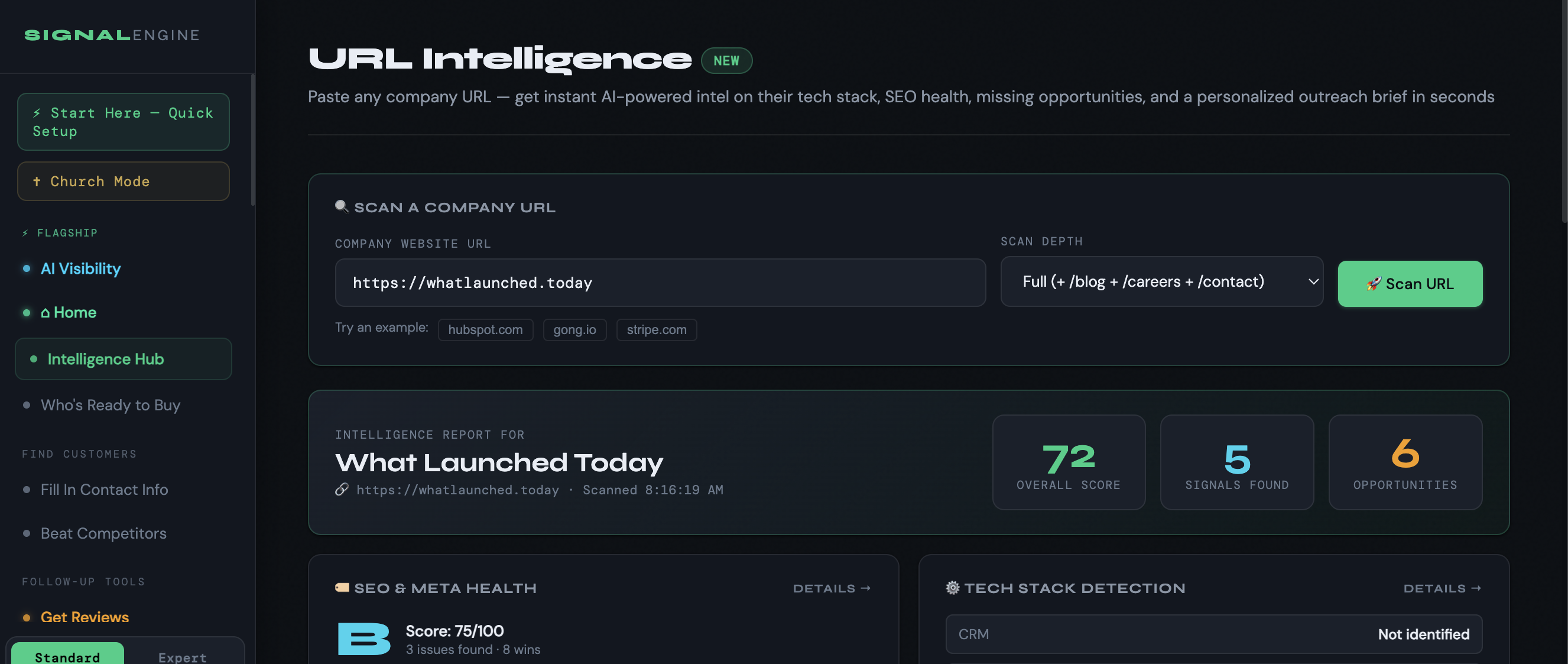Select Intelligence Hub menu item
This screenshot has width=1568, height=664.
(x=124, y=359)
